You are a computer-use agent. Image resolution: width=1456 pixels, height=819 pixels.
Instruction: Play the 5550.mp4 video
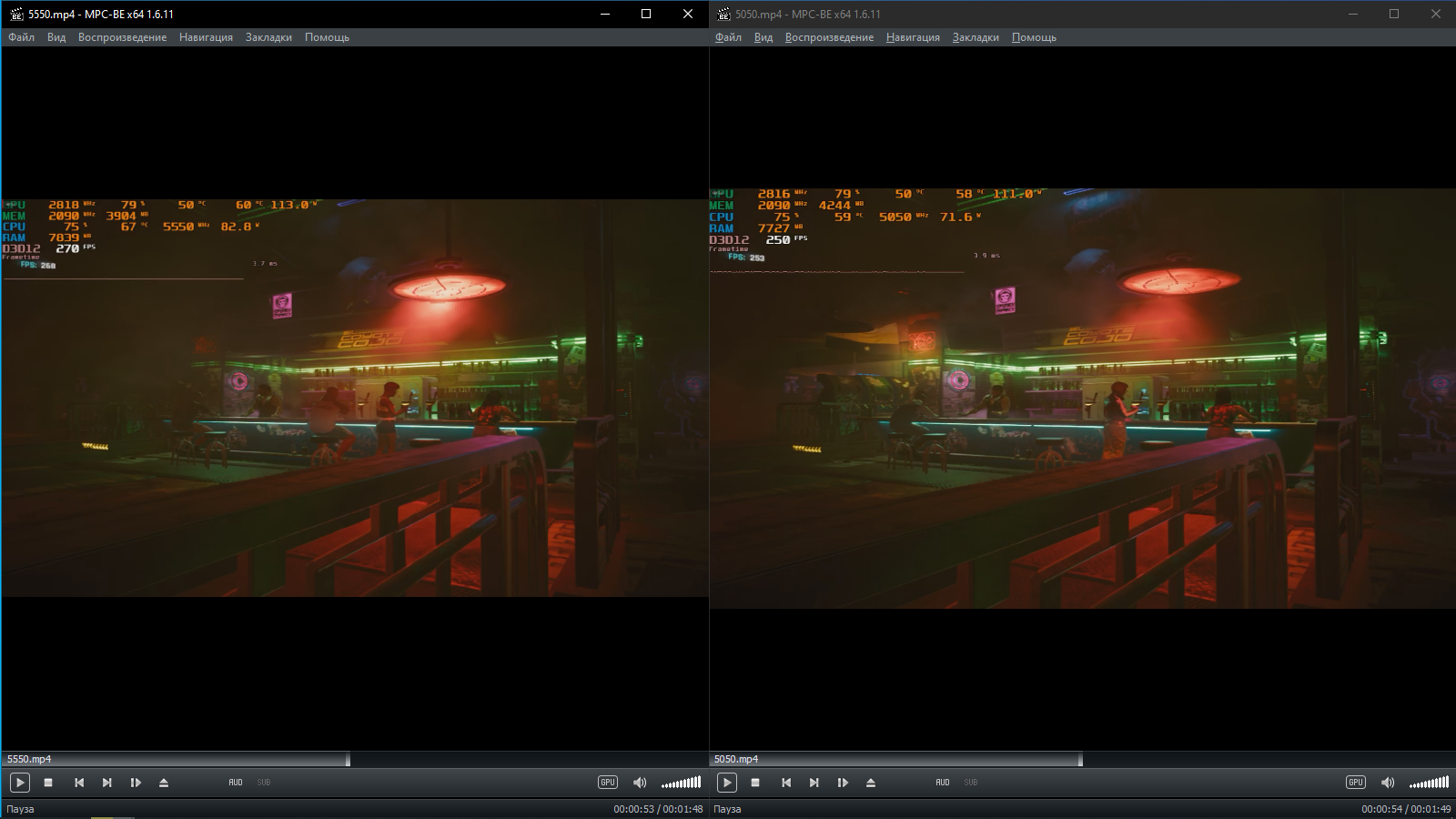click(20, 783)
